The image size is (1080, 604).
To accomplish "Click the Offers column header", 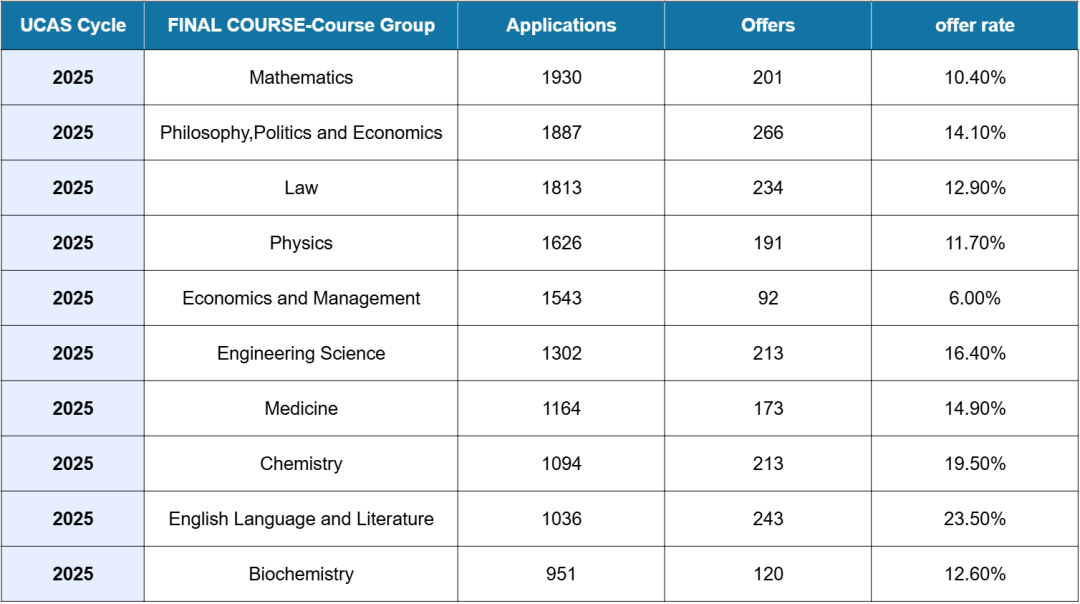I will (768, 26).
